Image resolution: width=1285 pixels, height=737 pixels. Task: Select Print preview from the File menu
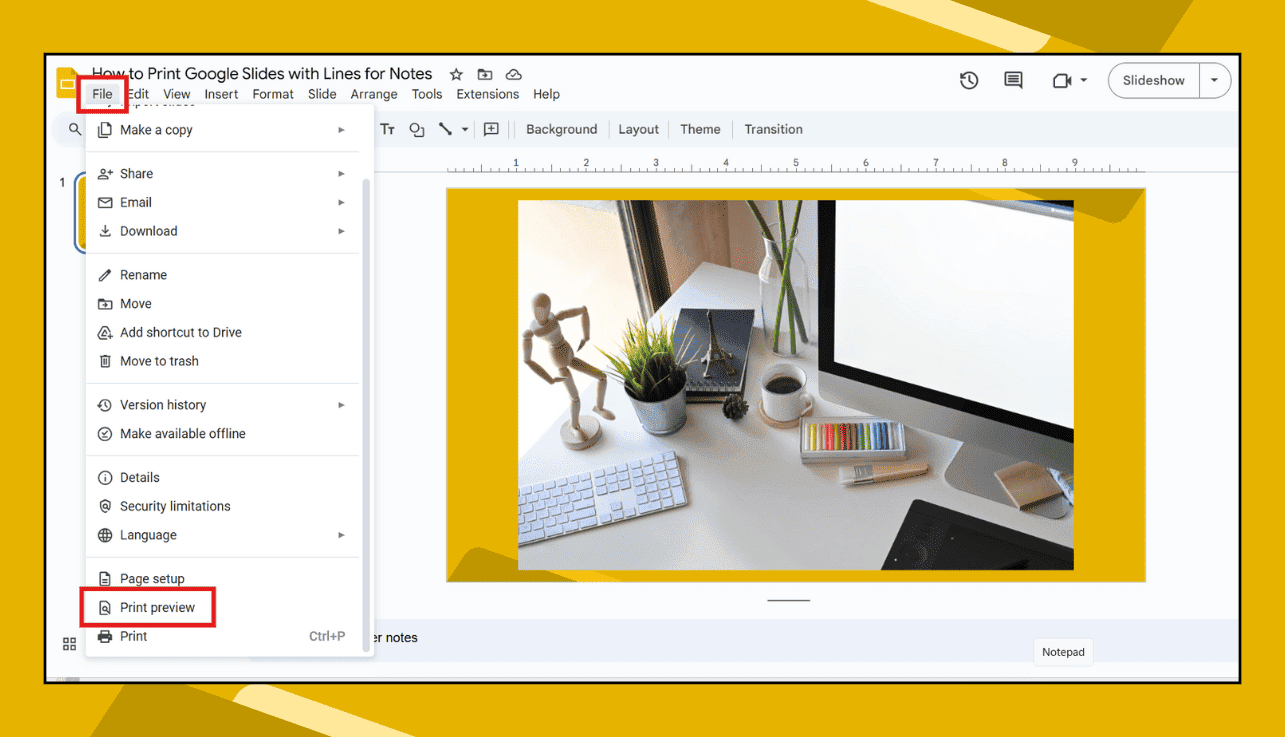pyautogui.click(x=156, y=607)
